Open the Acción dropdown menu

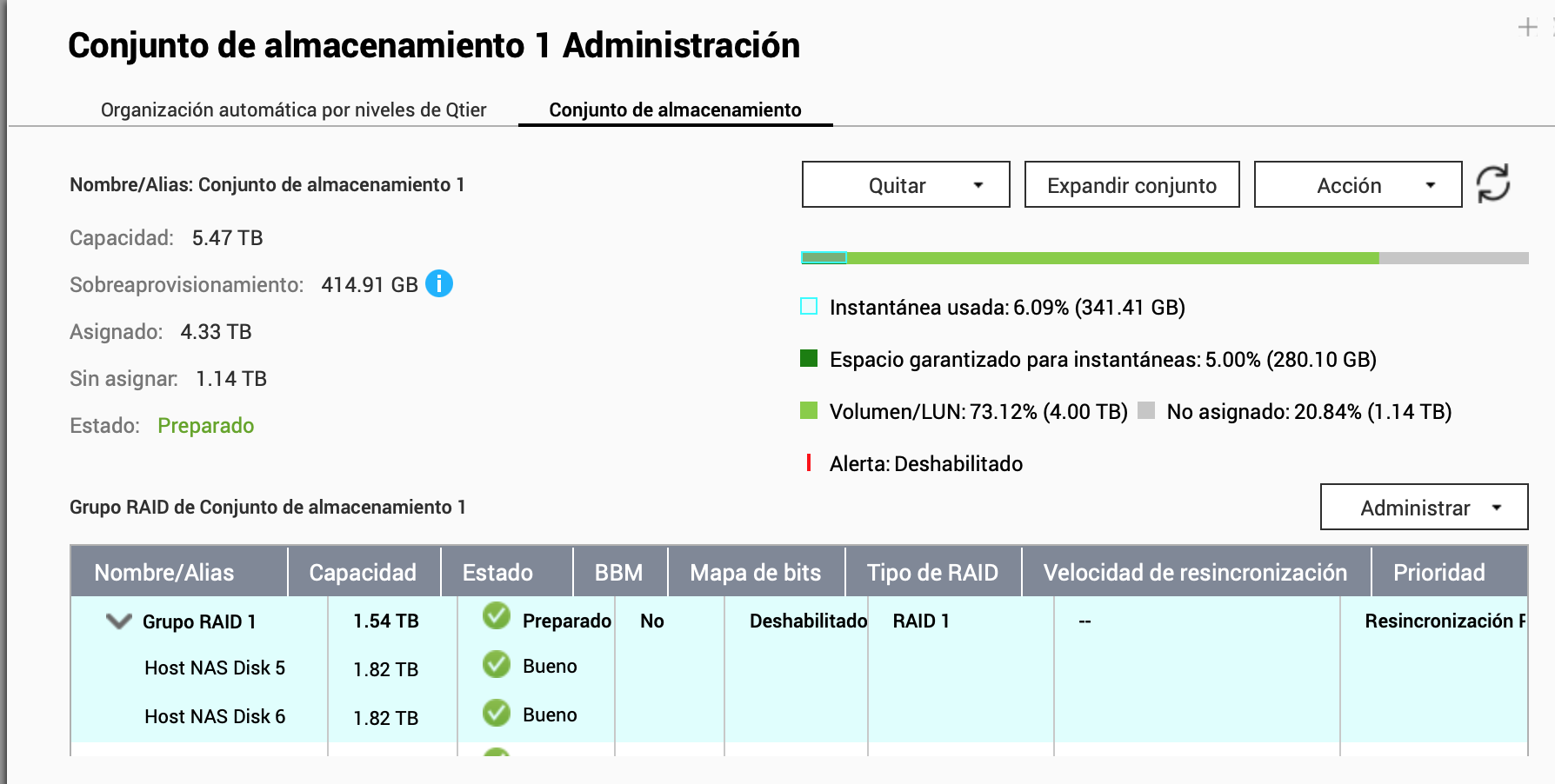[x=1357, y=184]
